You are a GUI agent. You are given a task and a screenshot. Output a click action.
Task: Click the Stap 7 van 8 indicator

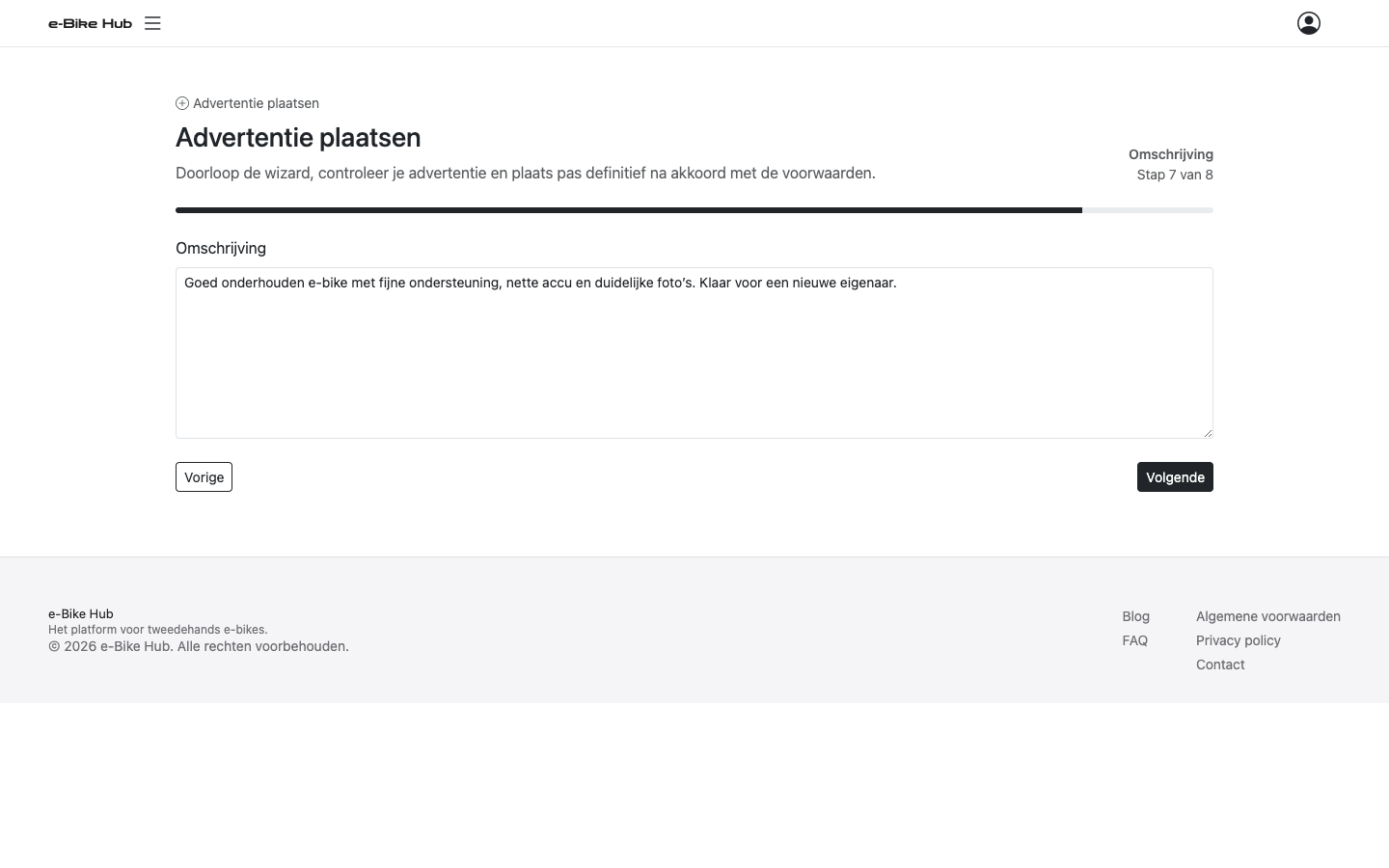(1175, 175)
